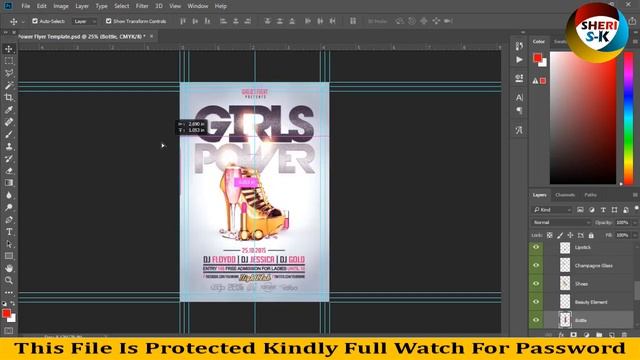This screenshot has height=360, width=640.
Task: Select the Zoom tool
Action: [x=9, y=280]
